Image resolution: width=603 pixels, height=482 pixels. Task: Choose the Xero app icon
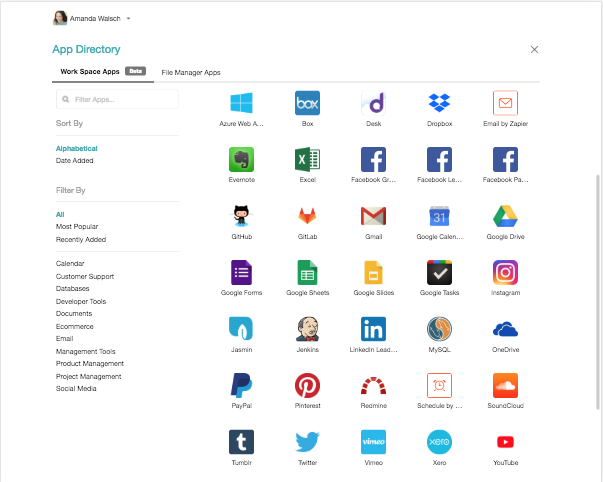[x=439, y=442]
